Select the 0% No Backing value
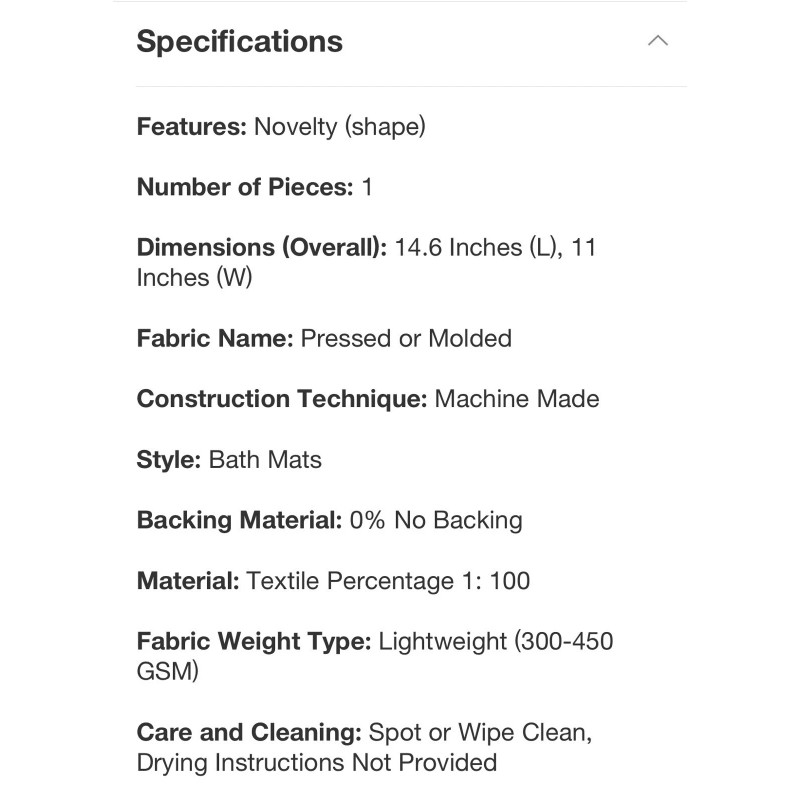This screenshot has width=800, height=800. tap(435, 520)
